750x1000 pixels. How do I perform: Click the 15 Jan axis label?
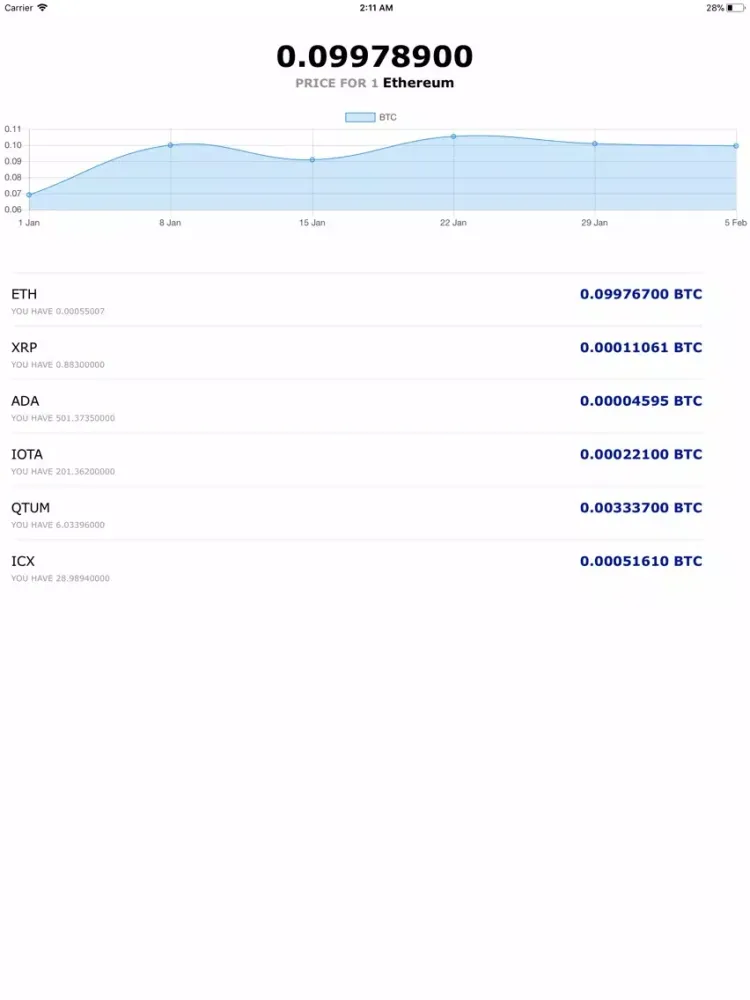[312, 223]
